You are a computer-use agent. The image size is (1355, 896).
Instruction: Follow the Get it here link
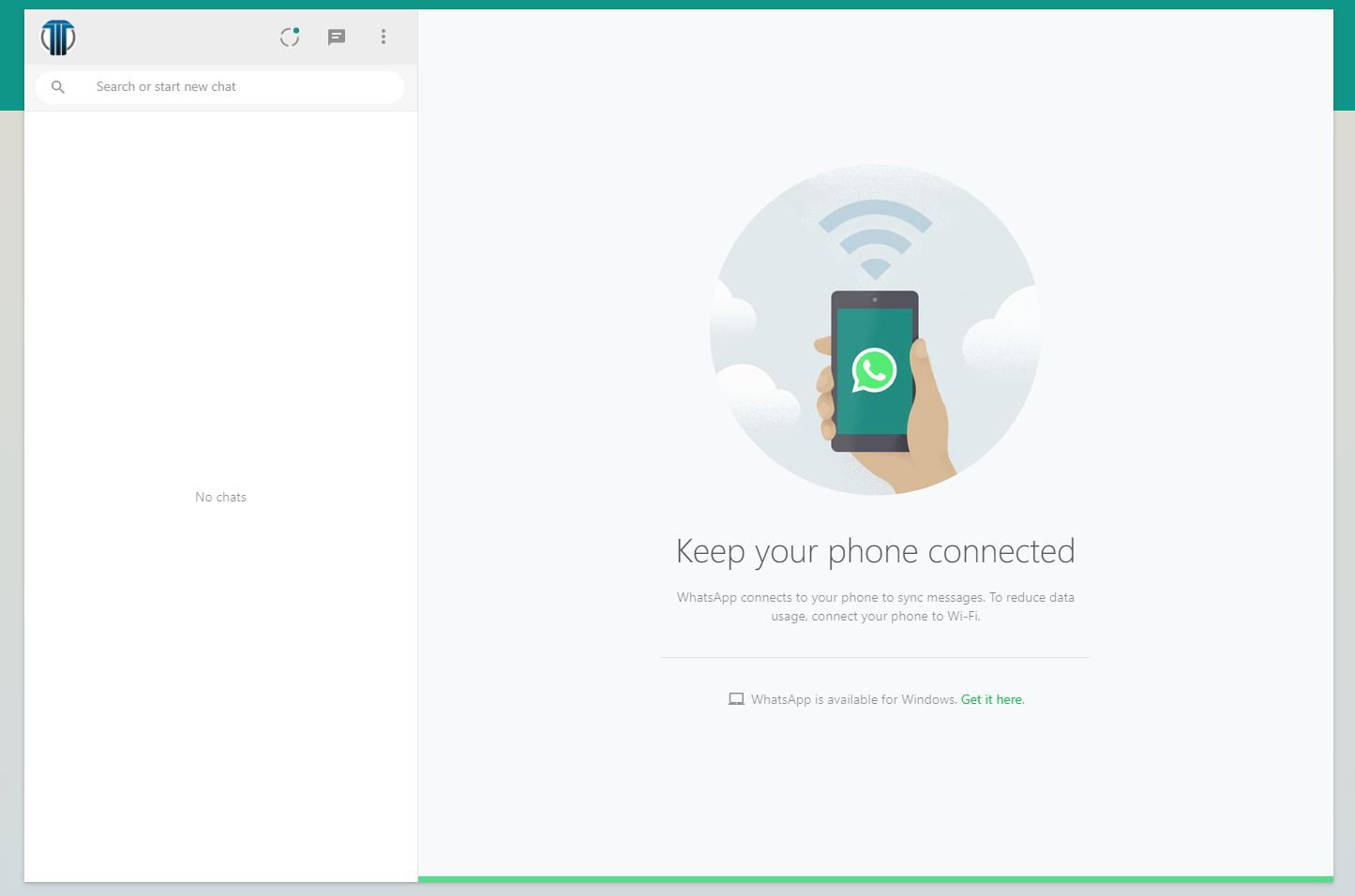coord(991,698)
